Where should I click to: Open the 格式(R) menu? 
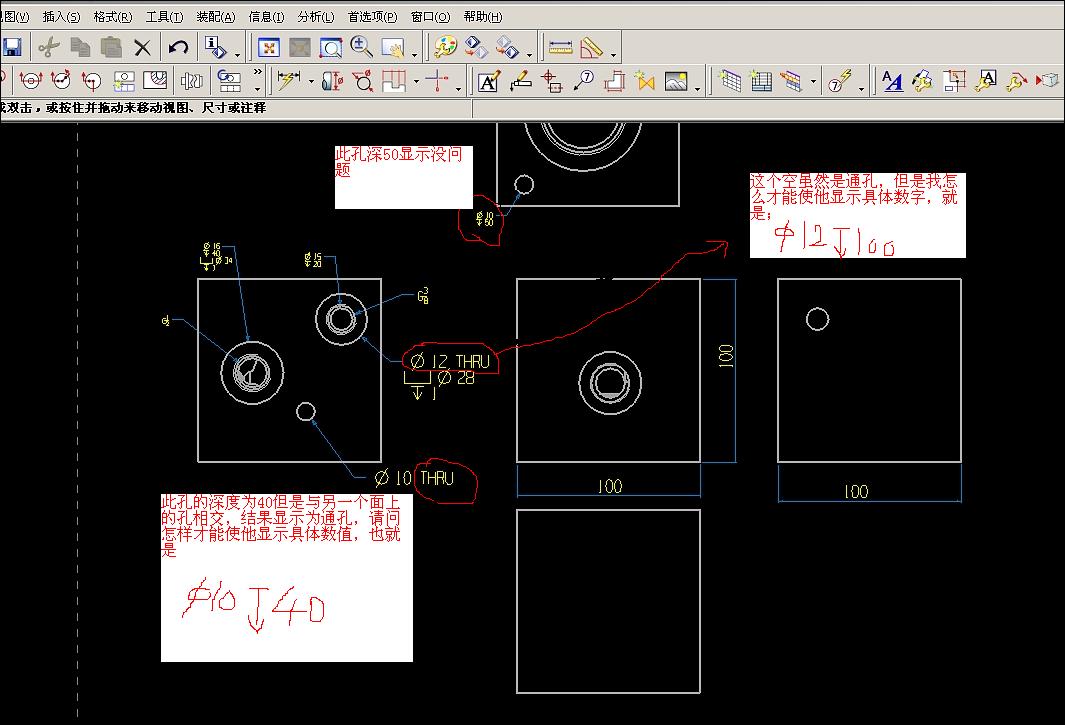pos(113,16)
